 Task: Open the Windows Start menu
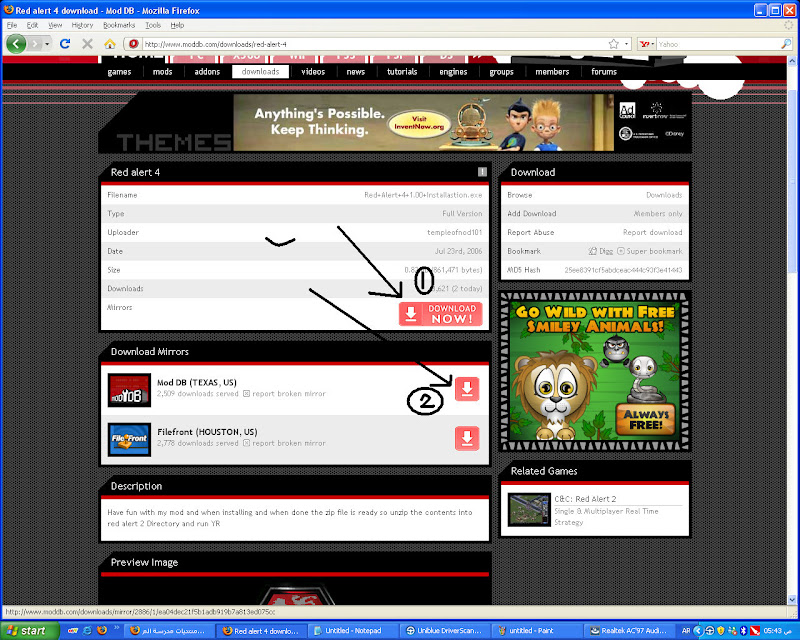point(29,631)
